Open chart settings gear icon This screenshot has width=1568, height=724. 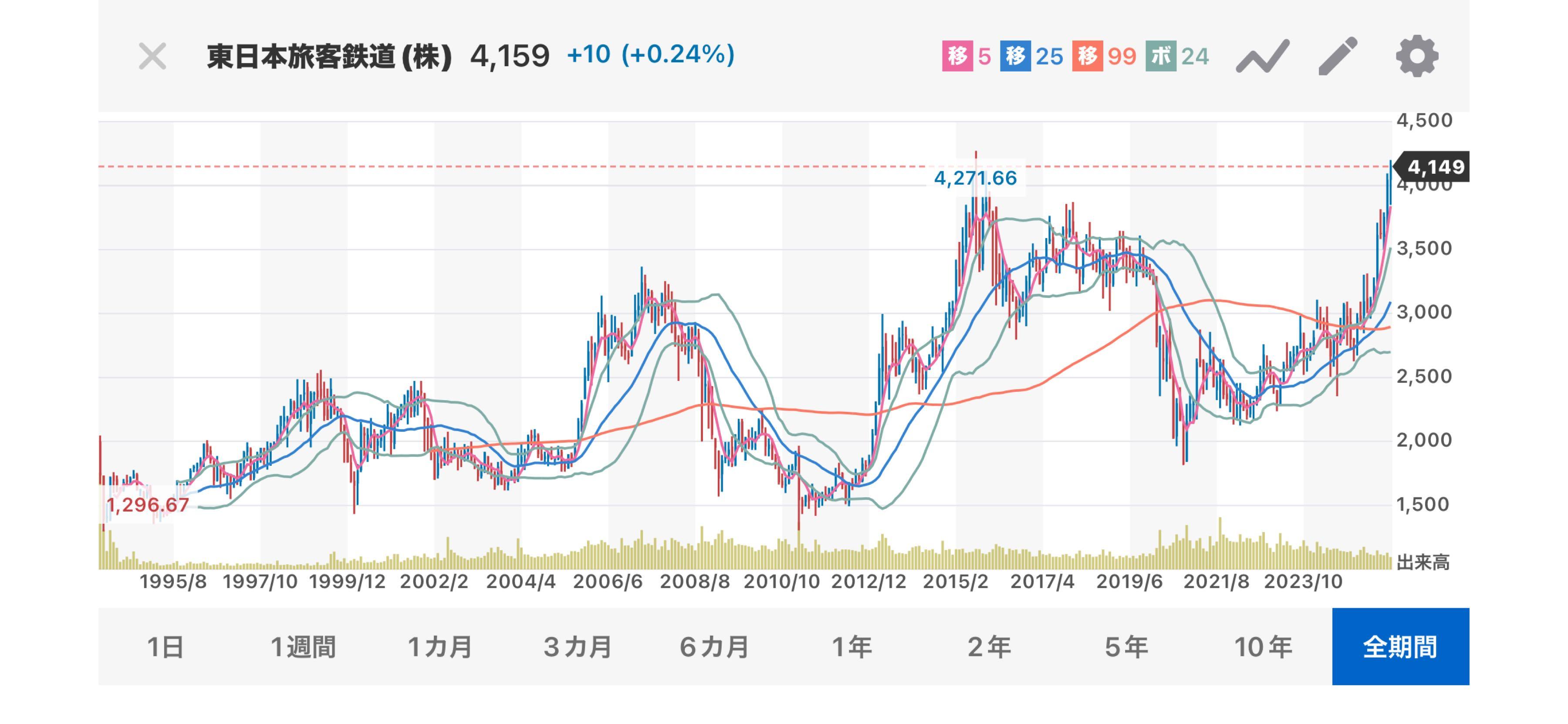pyautogui.click(x=1417, y=57)
